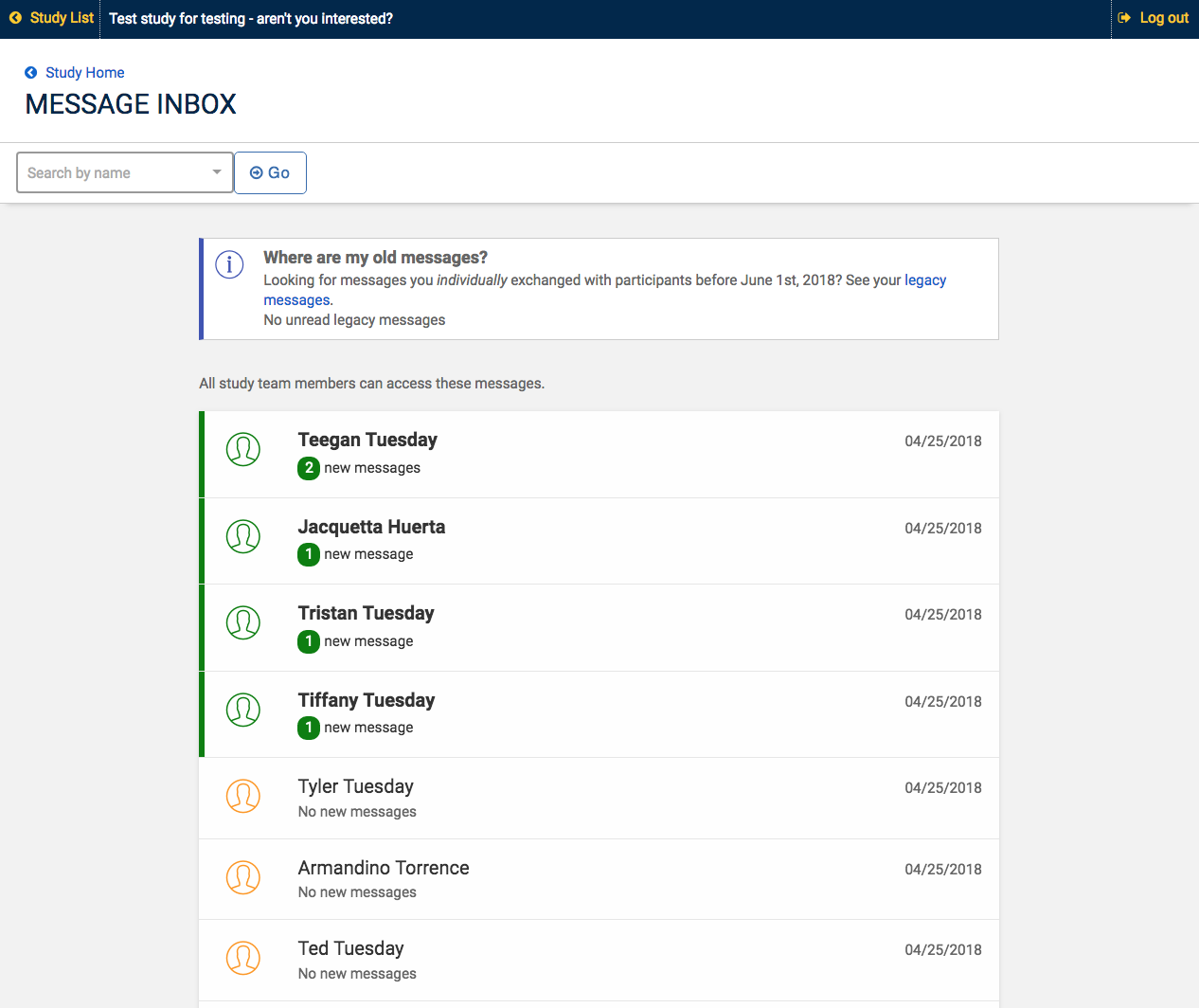Open Armandino Torrence's conversation
The width and height of the screenshot is (1199, 1008).
[x=599, y=879]
